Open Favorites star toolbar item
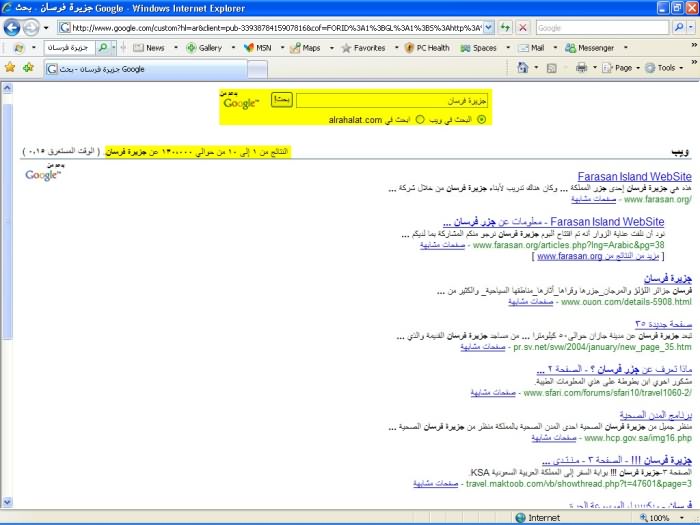This screenshot has height=525, width=700. point(363,48)
